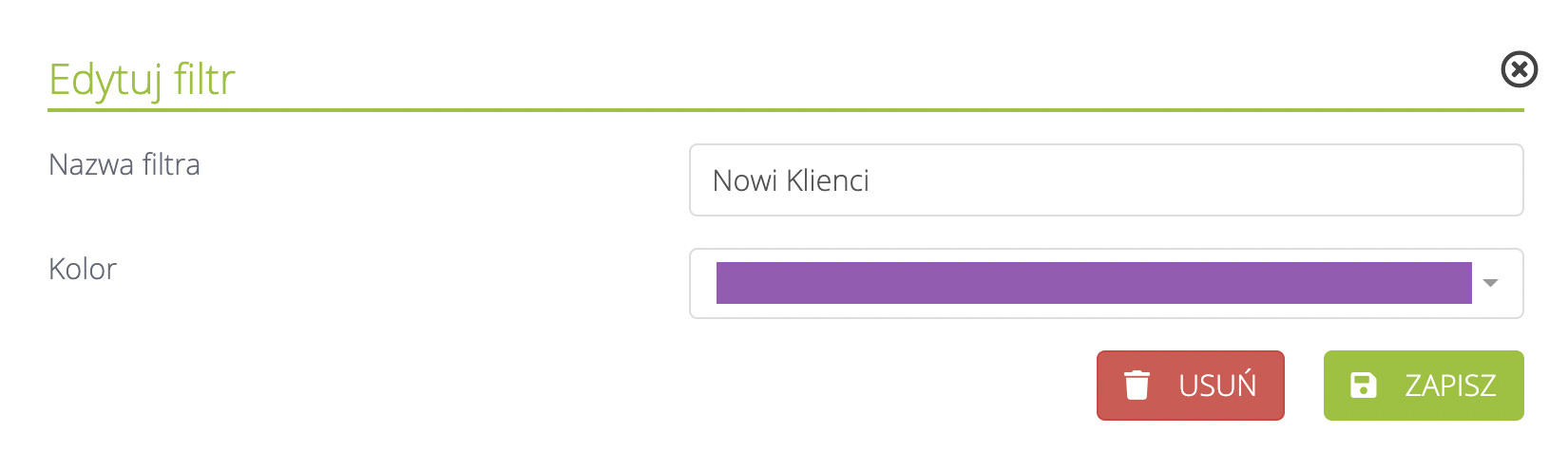Click the "Nazwa filtra" label
The width and height of the screenshot is (1568, 452).
124,165
